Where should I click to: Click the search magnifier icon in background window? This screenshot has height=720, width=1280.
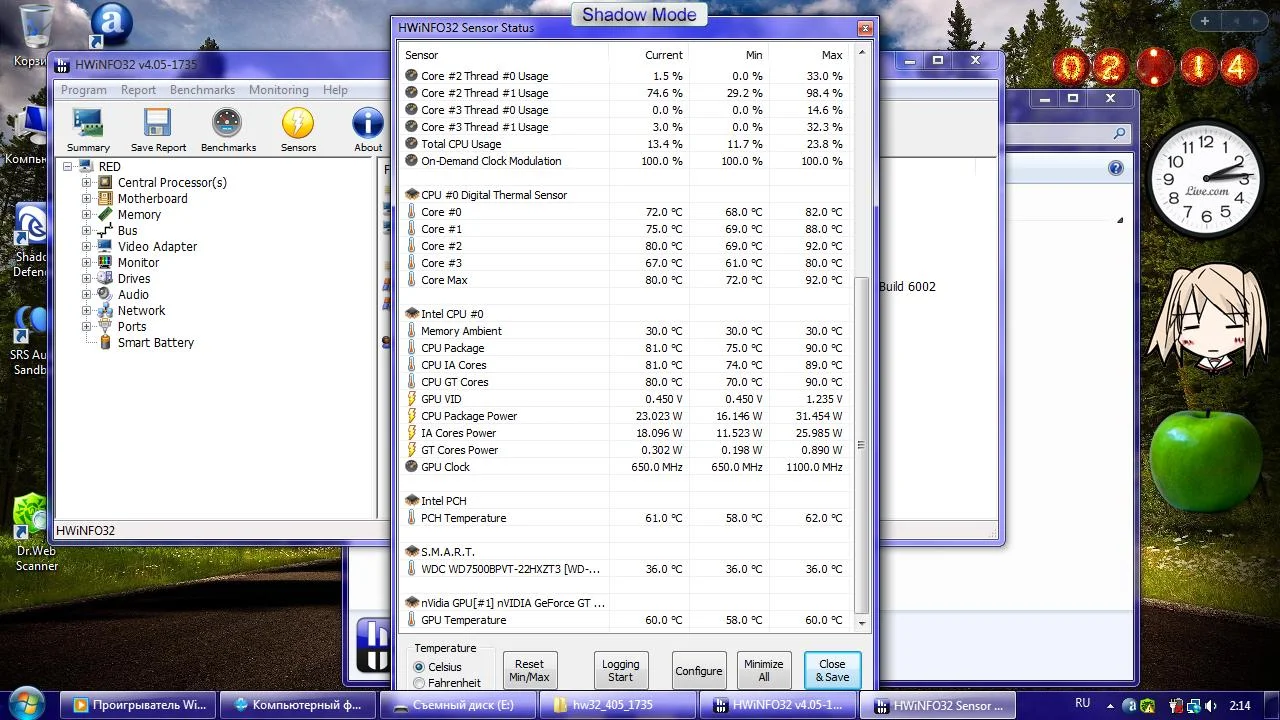coord(1119,133)
